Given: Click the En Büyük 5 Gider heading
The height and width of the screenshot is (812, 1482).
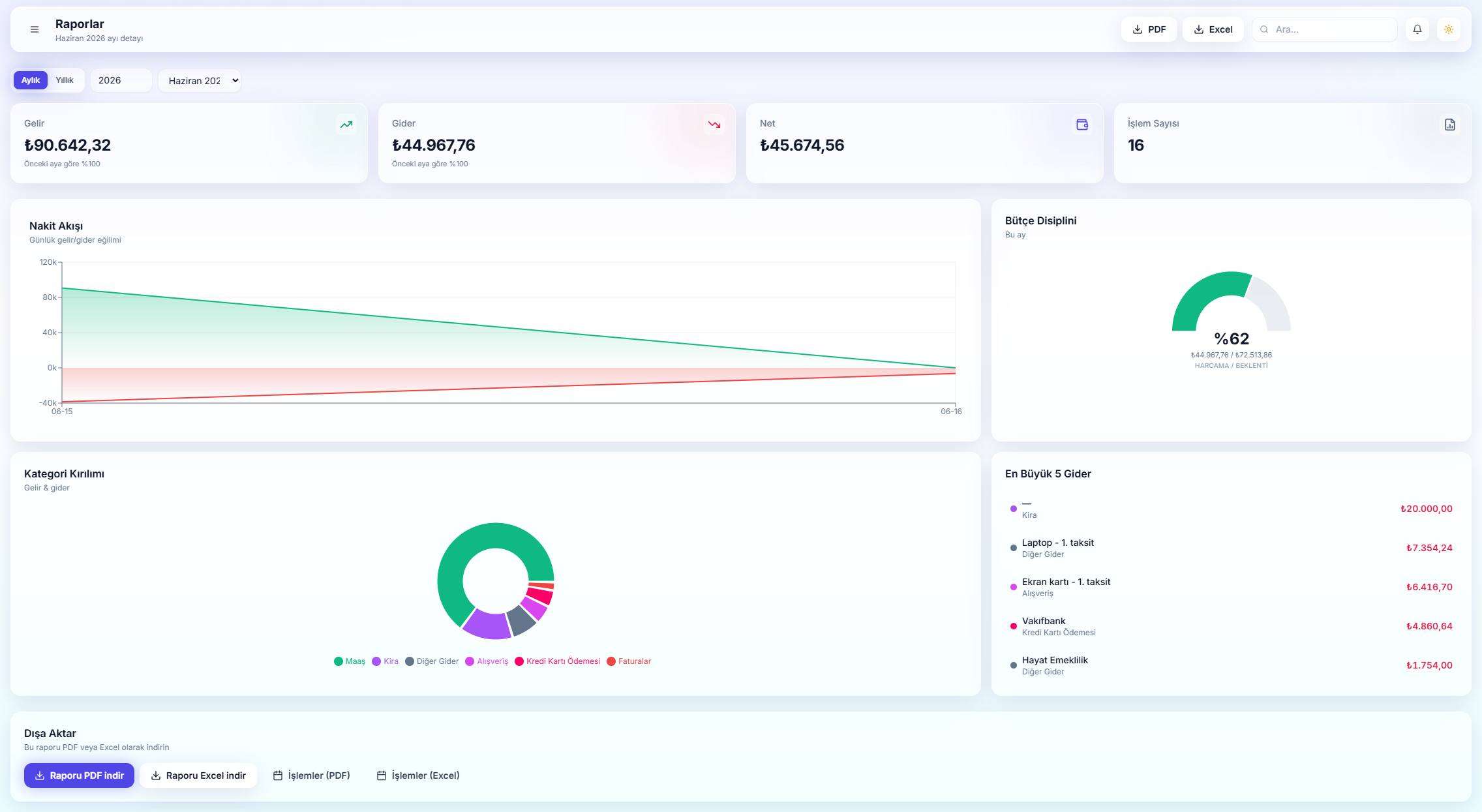Looking at the screenshot, I should [x=1048, y=474].
